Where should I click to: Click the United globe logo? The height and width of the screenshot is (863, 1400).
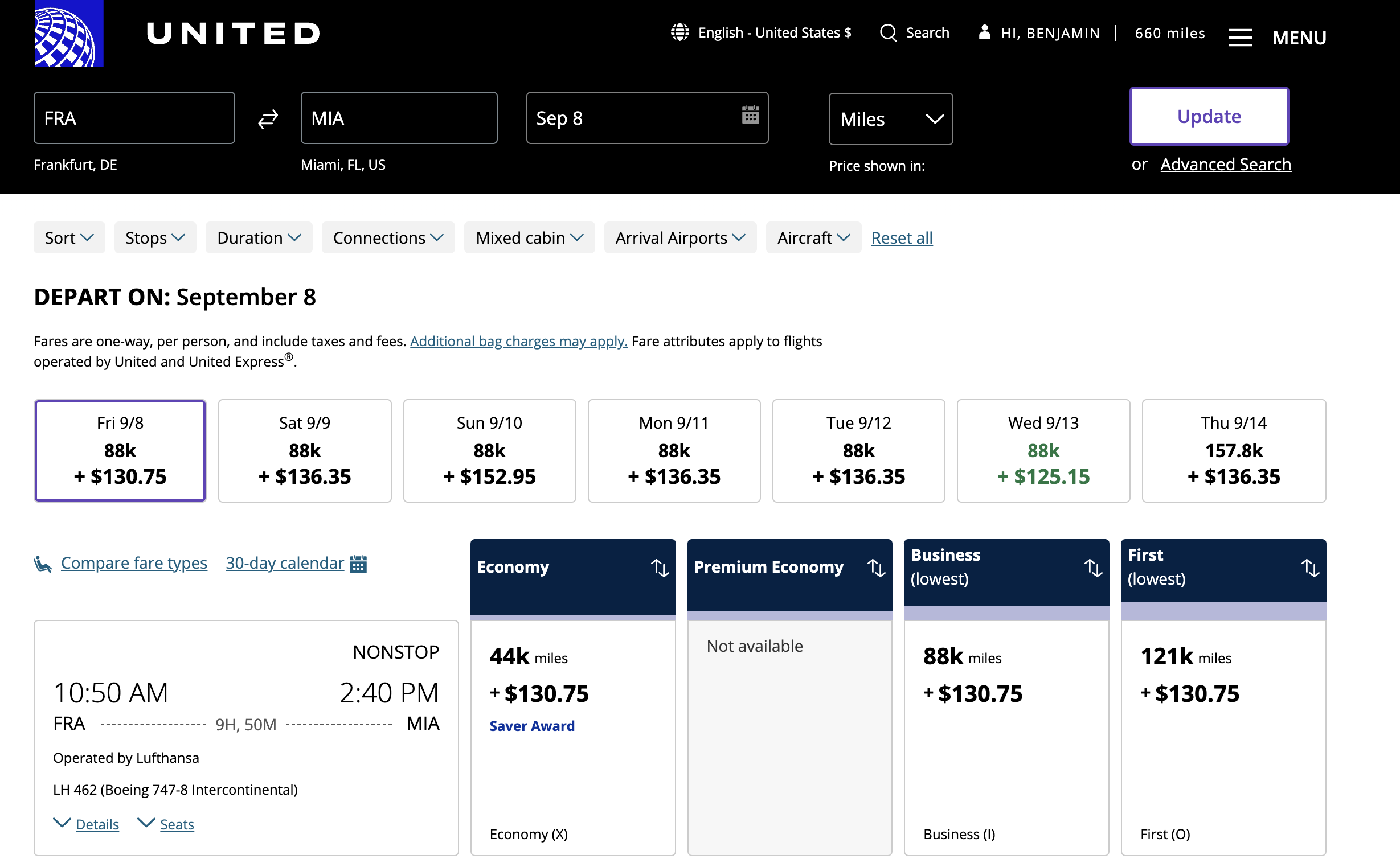(x=68, y=34)
